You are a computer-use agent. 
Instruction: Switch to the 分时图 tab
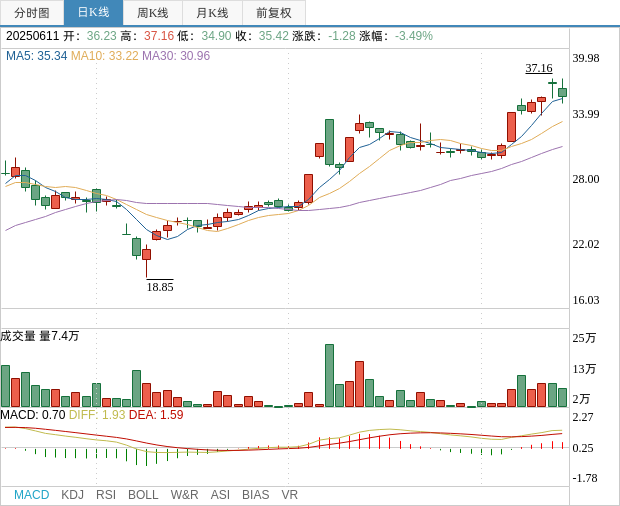[x=32, y=13]
